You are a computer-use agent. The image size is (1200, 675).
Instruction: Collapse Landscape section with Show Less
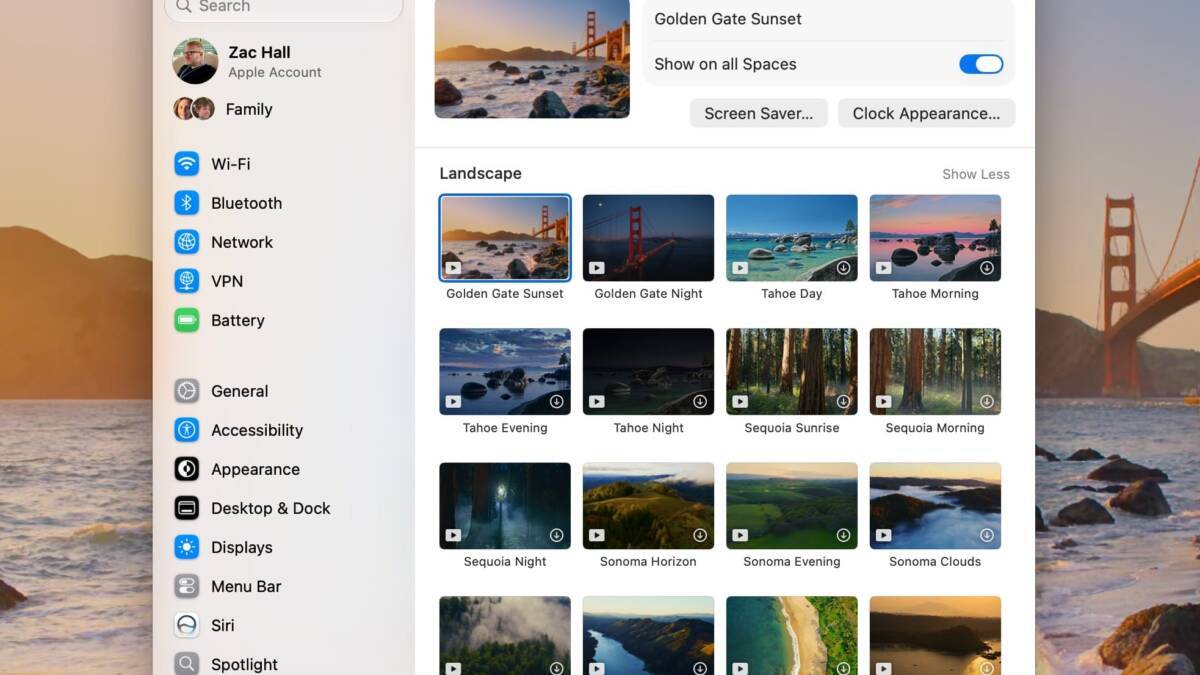[976, 174]
